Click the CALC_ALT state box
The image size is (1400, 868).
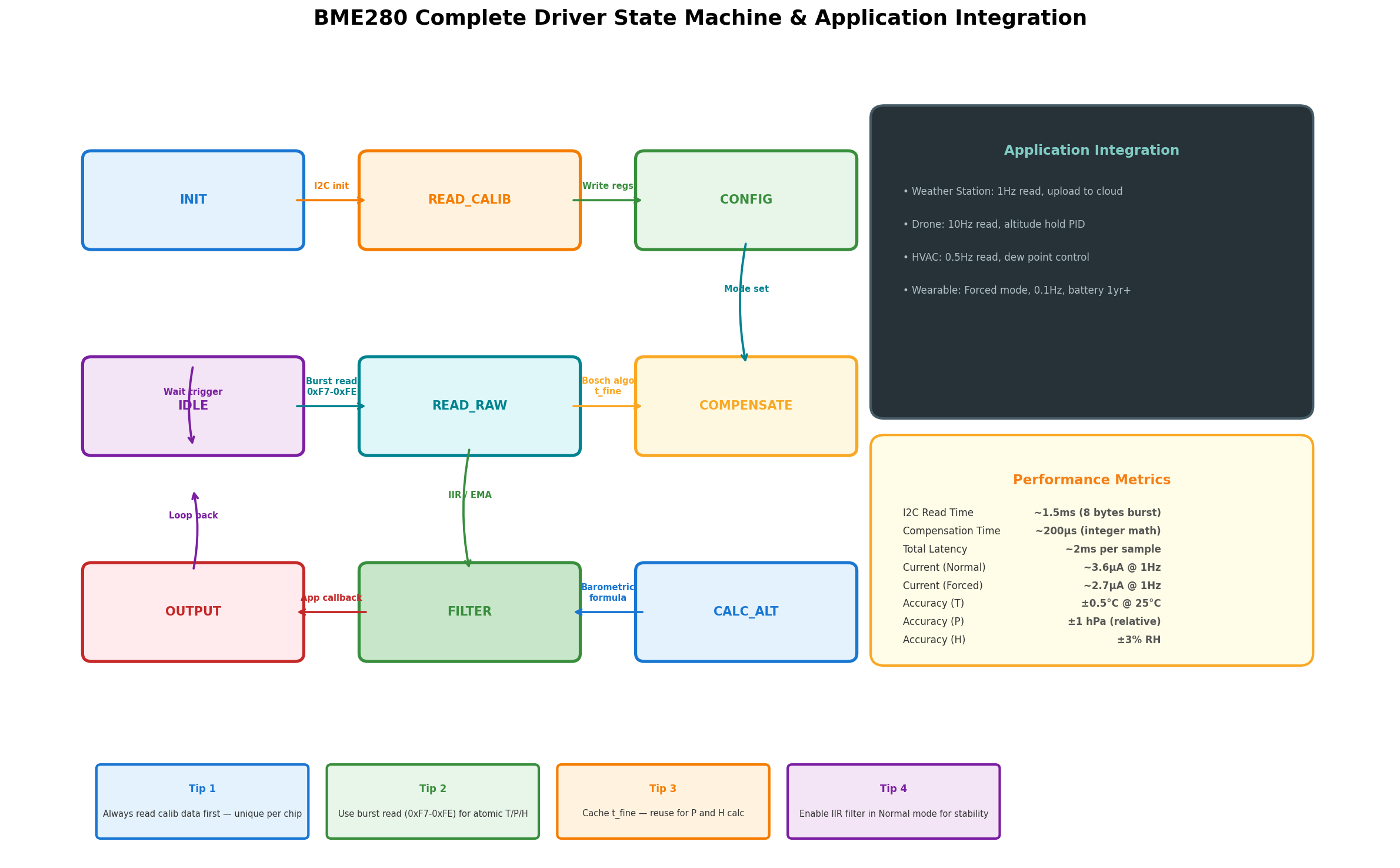click(746, 612)
